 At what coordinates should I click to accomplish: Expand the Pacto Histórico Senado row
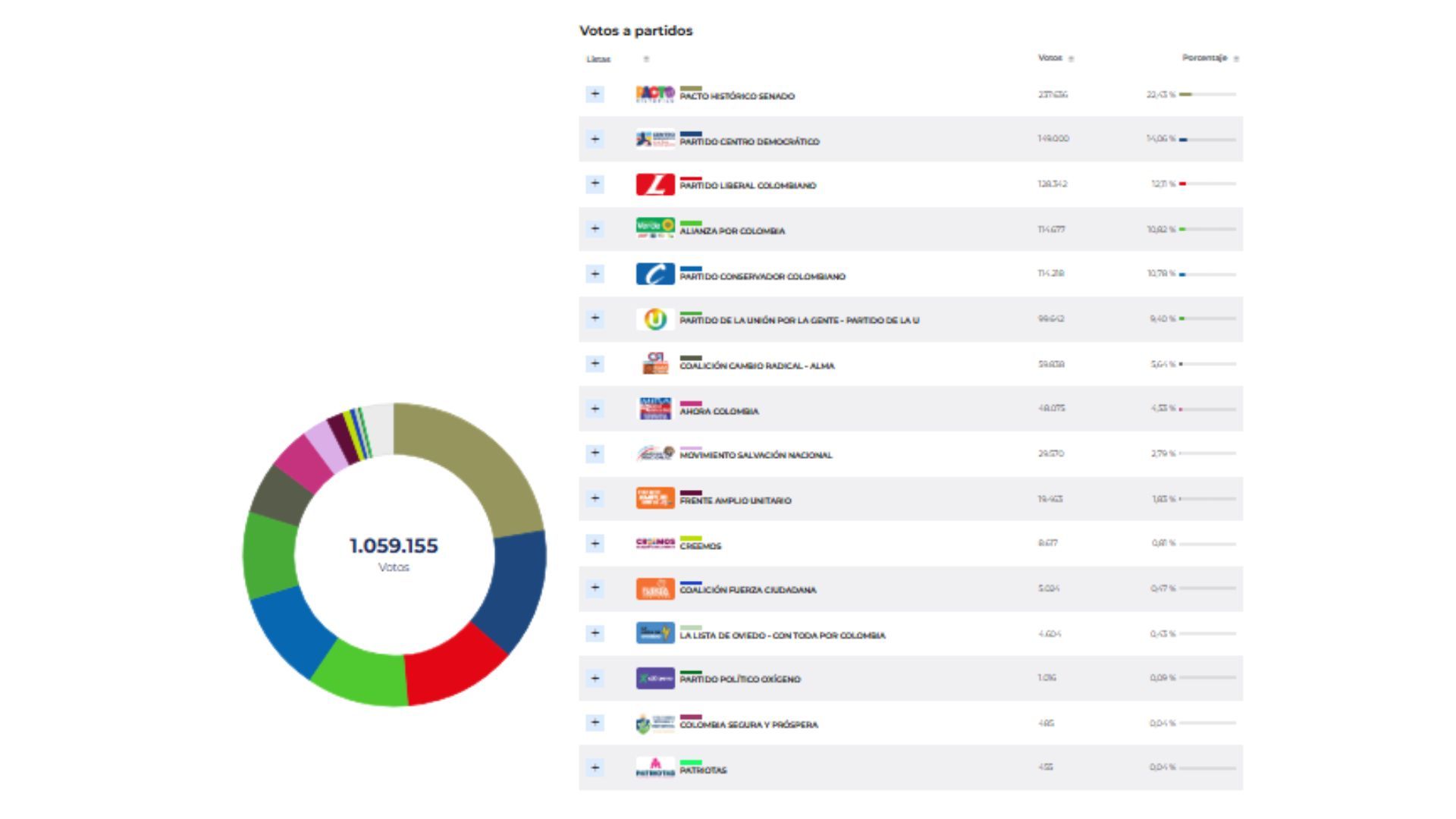595,94
